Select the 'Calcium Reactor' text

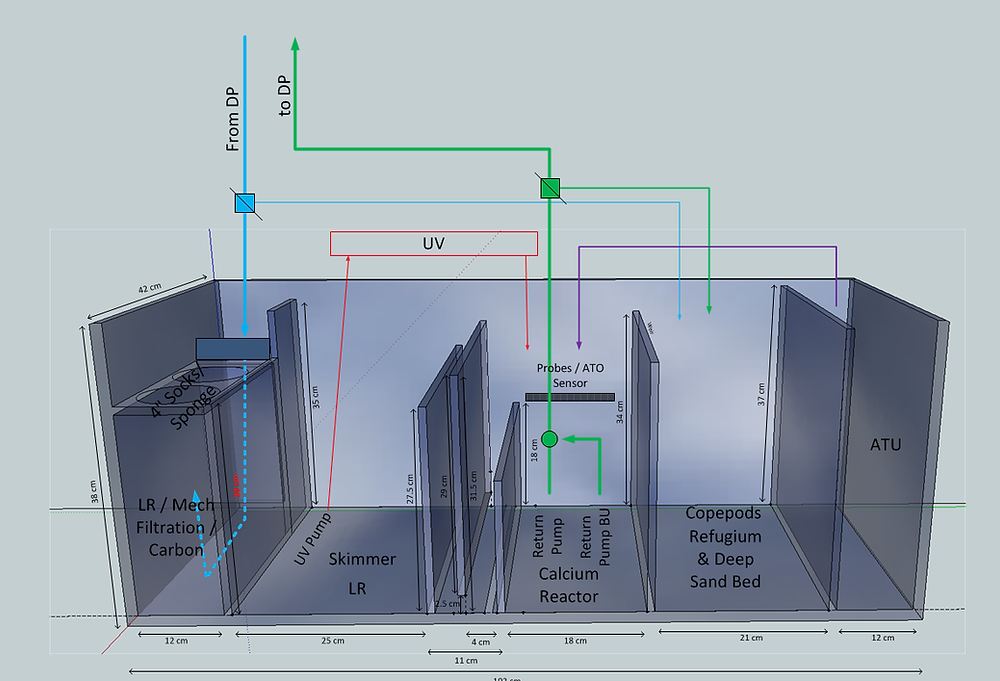(x=568, y=585)
